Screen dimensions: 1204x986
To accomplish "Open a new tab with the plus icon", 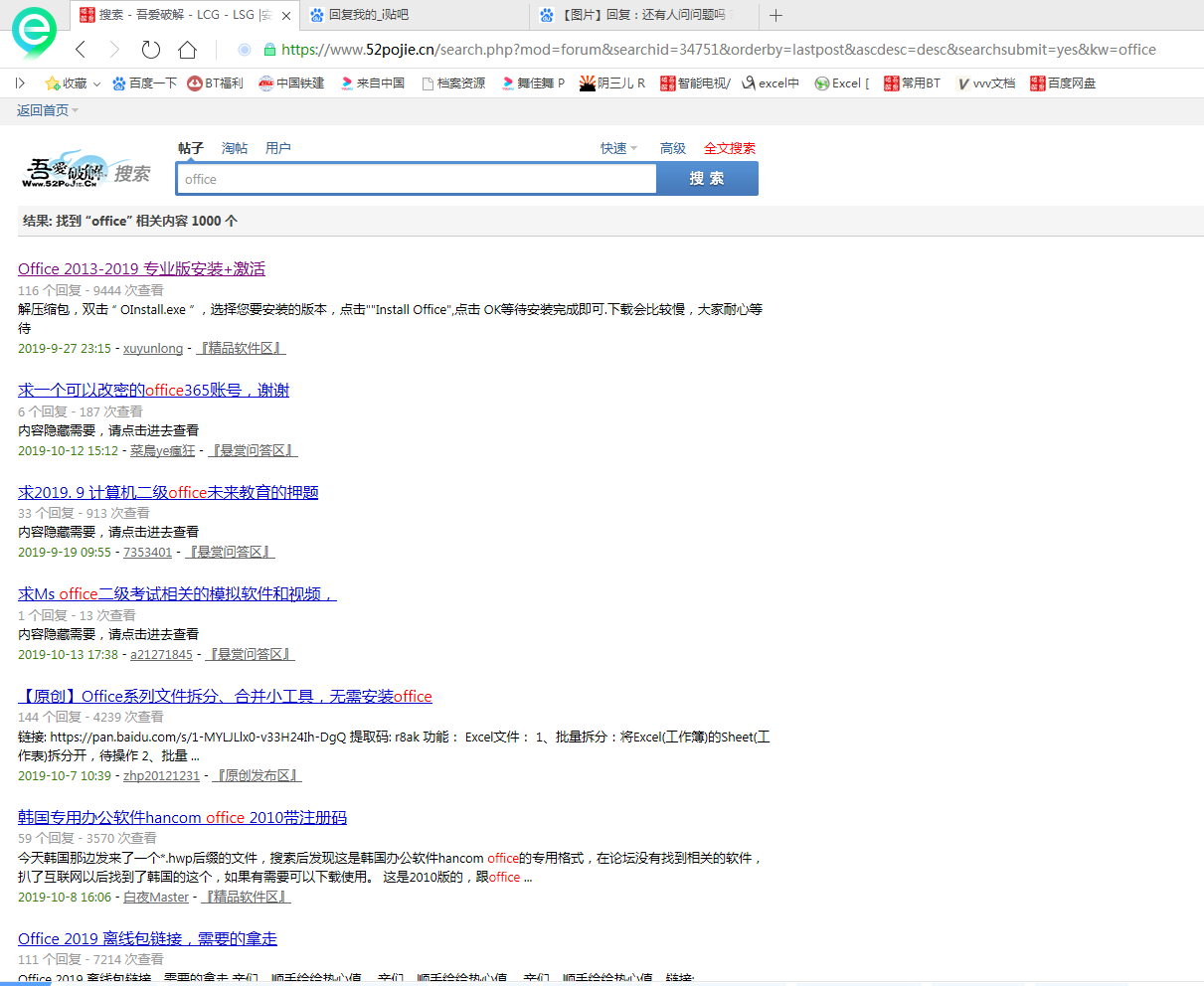I will (776, 15).
